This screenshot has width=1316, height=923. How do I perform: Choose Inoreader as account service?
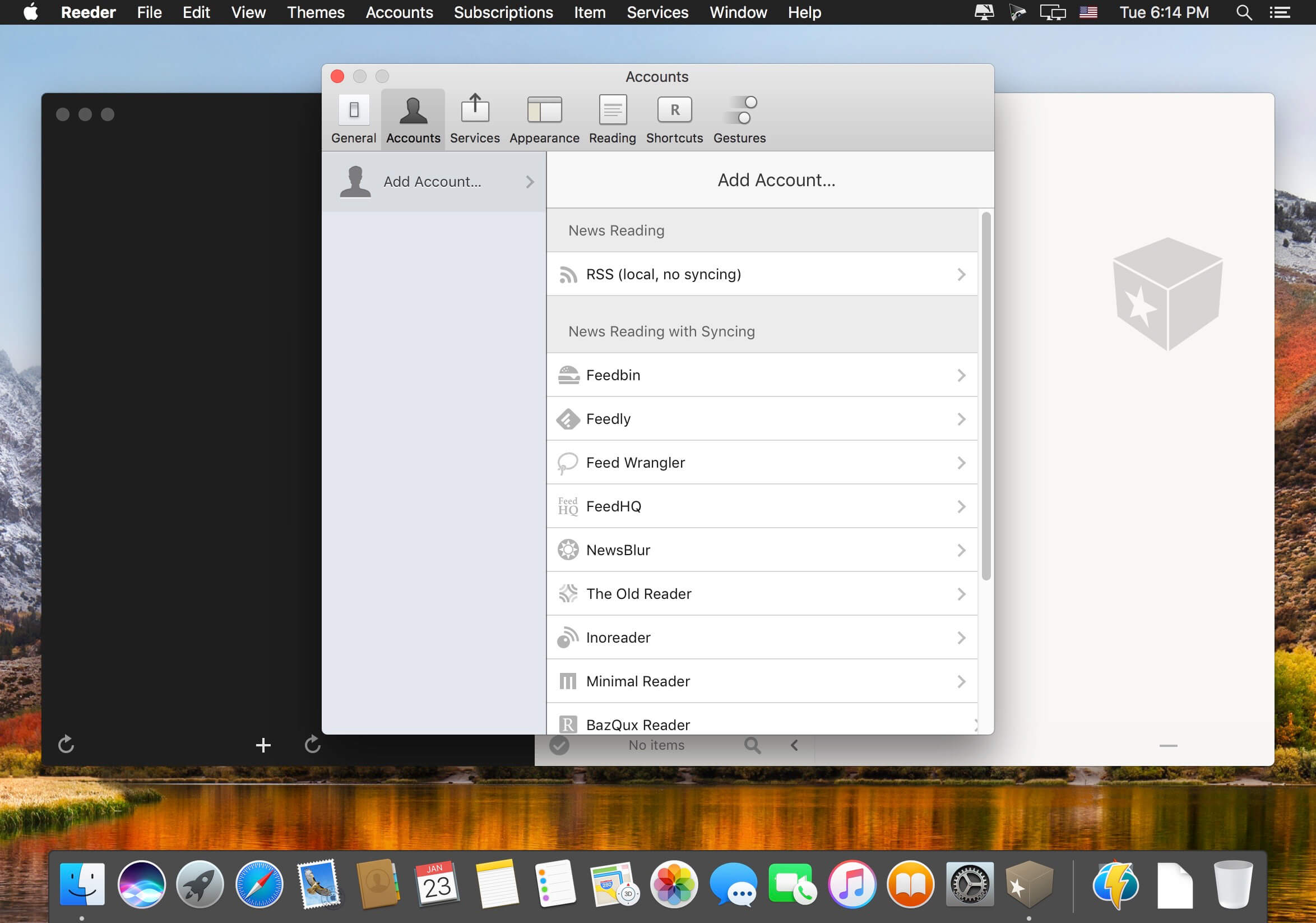762,638
